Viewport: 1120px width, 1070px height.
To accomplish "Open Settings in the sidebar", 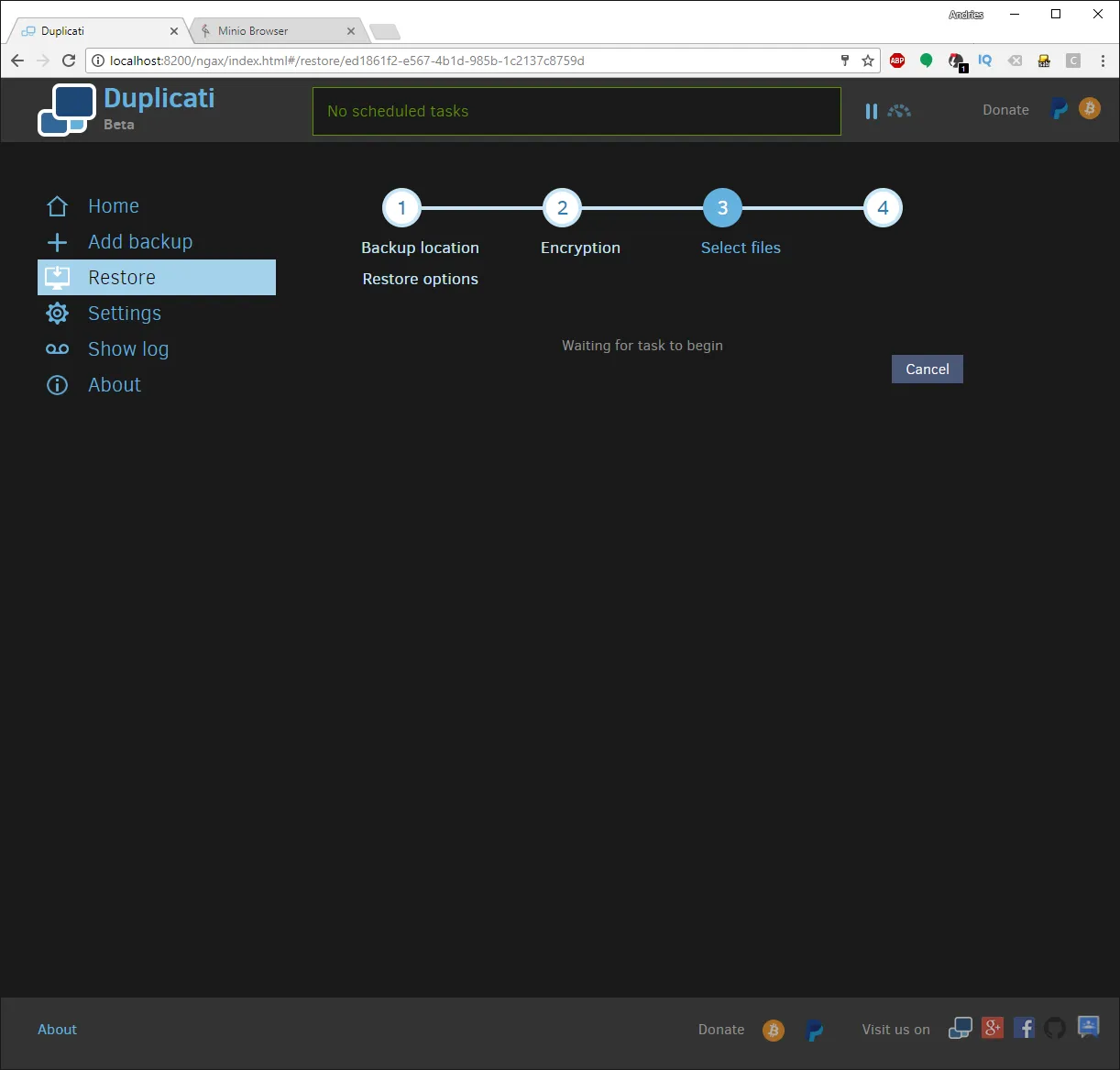I will [125, 314].
